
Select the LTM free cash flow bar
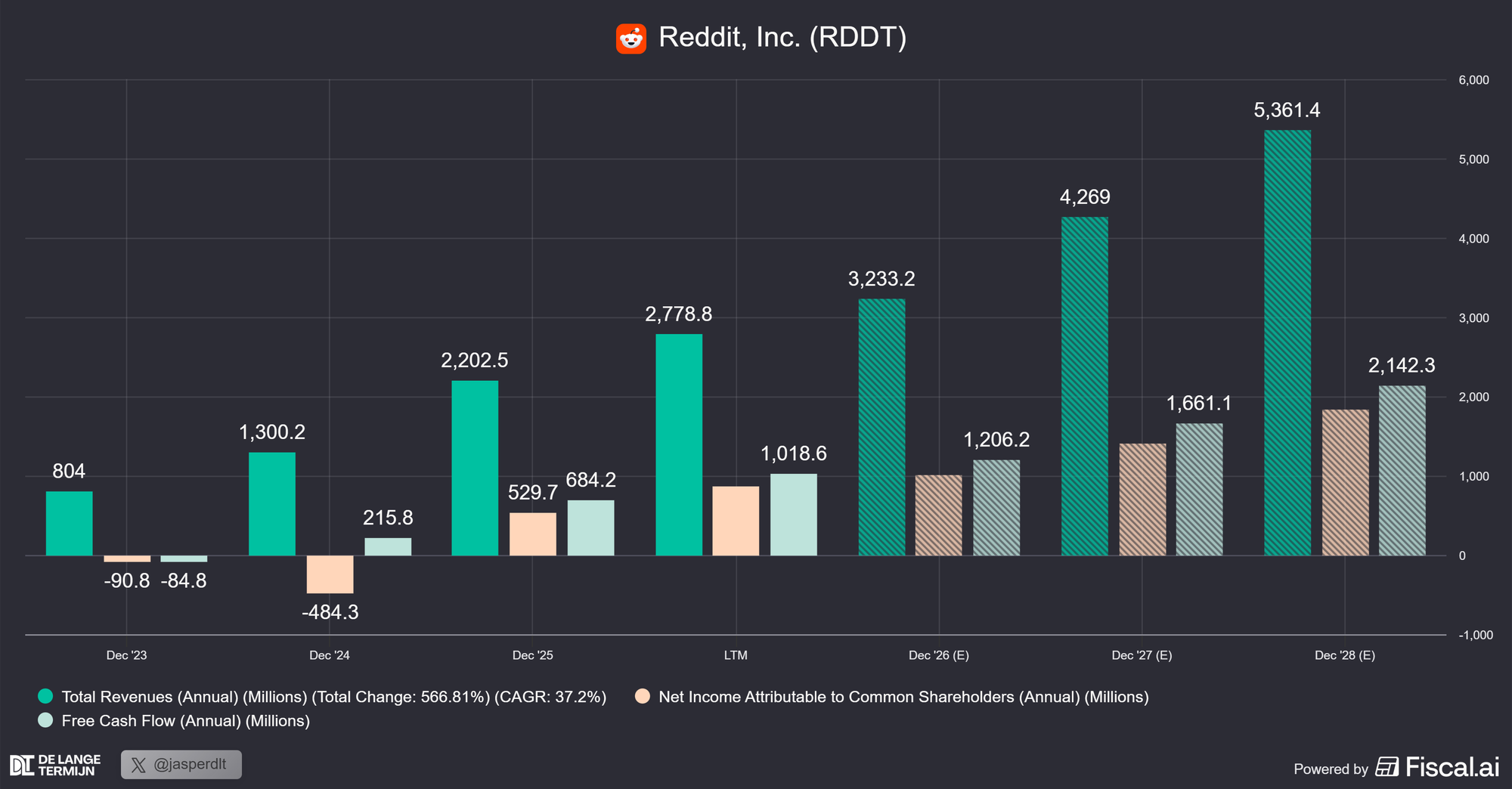tap(794, 515)
